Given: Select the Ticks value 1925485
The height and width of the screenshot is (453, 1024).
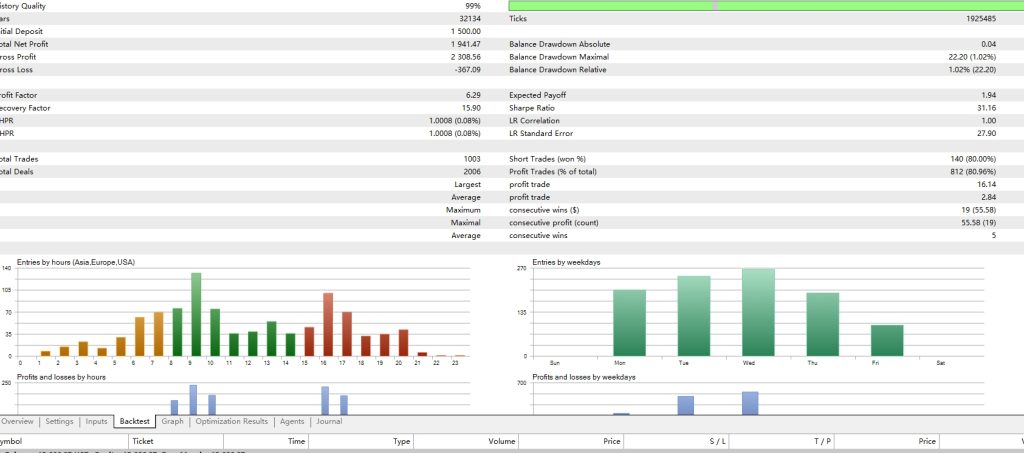Looking at the screenshot, I should pos(981,19).
